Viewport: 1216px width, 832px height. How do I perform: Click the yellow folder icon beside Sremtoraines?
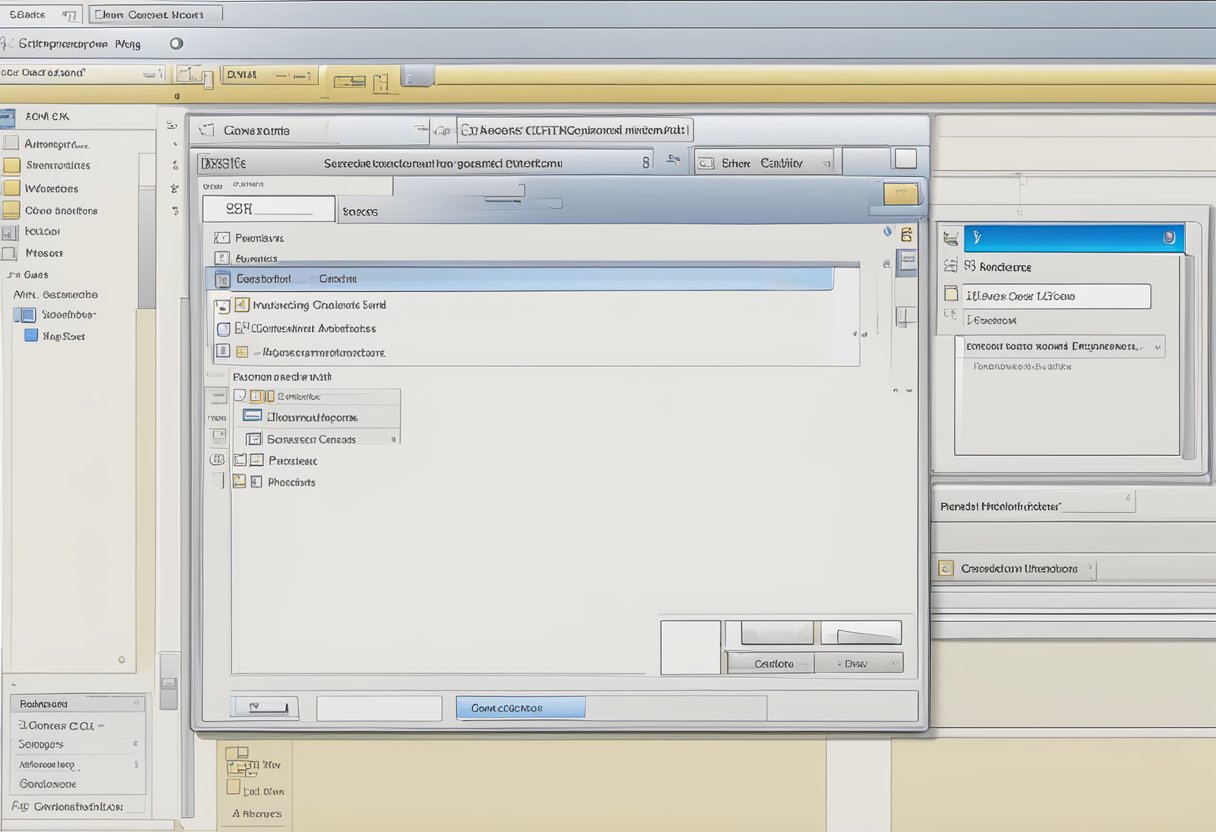point(11,166)
